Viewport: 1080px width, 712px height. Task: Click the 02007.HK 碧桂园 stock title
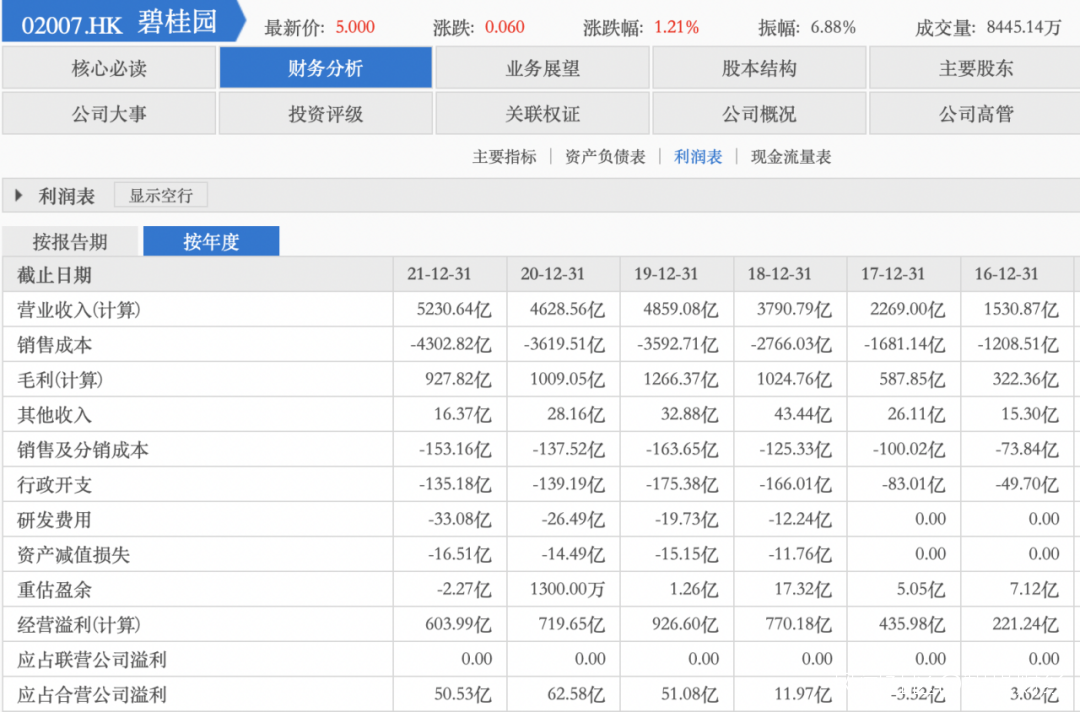tap(119, 23)
